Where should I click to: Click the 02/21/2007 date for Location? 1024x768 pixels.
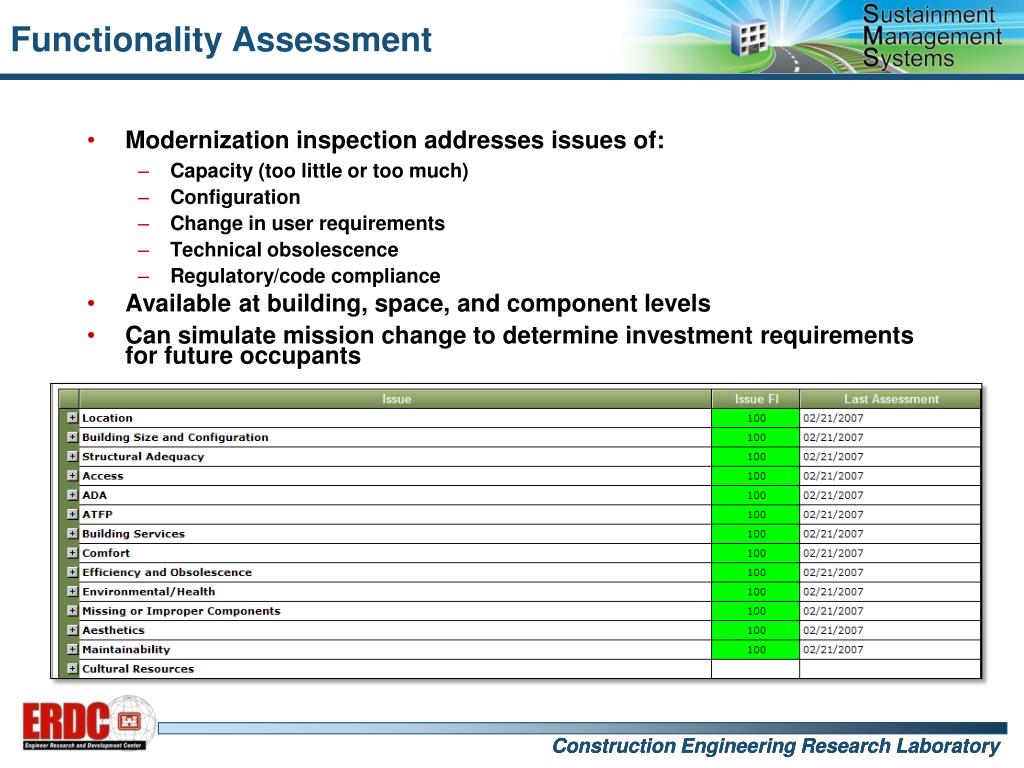833,418
